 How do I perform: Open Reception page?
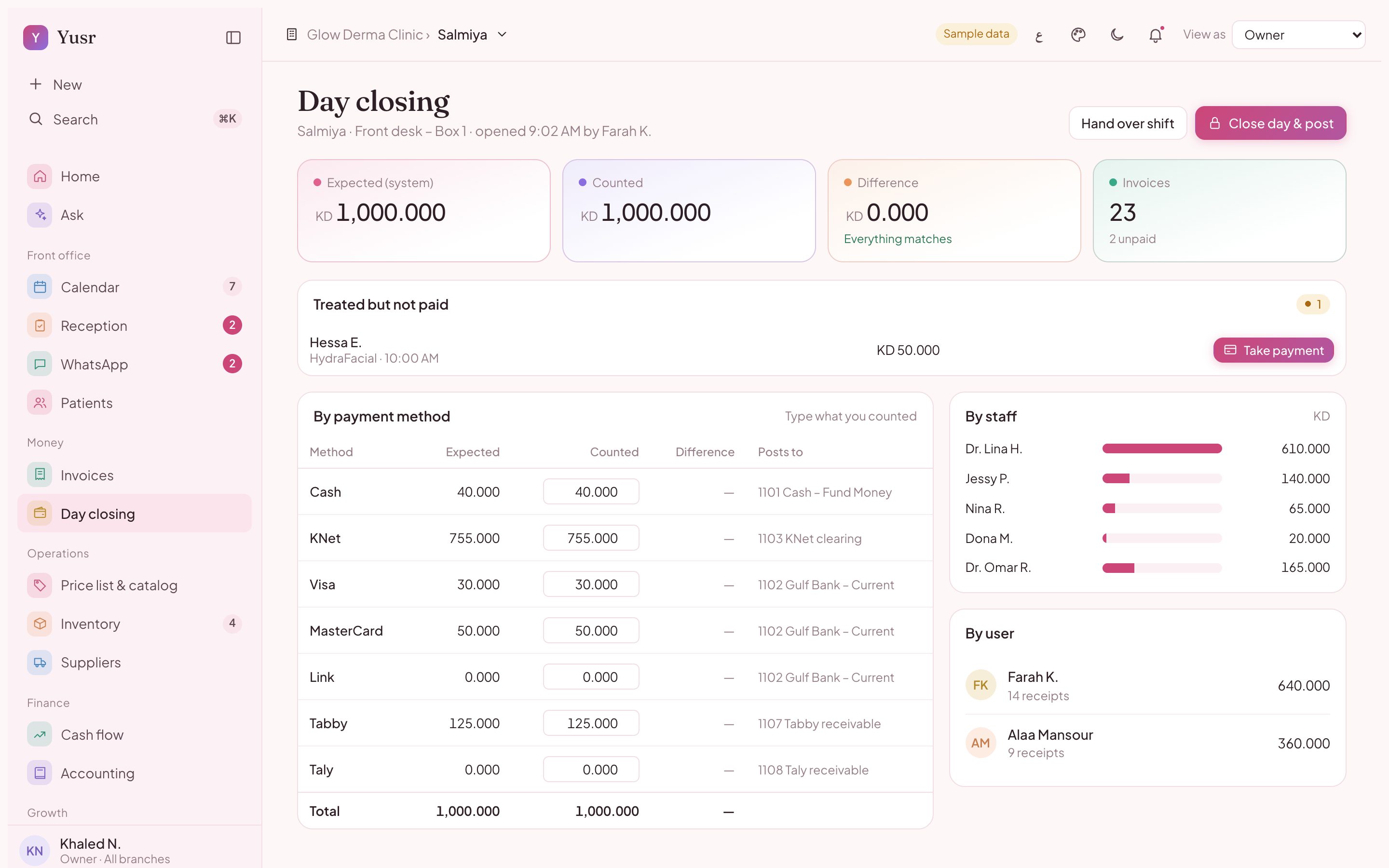pos(134,325)
